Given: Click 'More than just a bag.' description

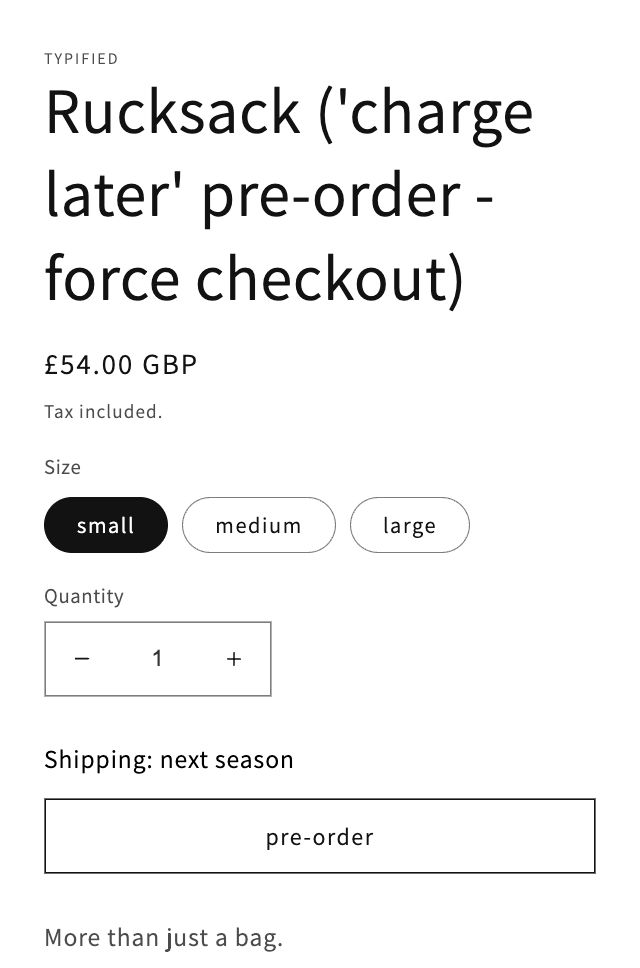Looking at the screenshot, I should click(x=164, y=938).
